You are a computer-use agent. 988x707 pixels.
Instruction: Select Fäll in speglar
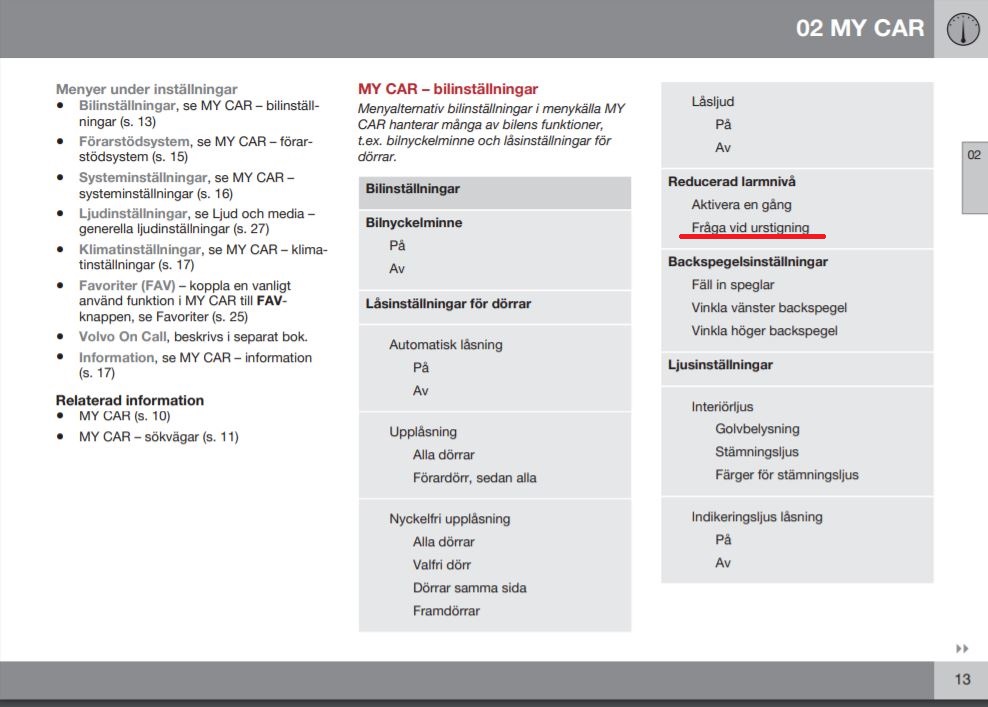click(x=732, y=285)
